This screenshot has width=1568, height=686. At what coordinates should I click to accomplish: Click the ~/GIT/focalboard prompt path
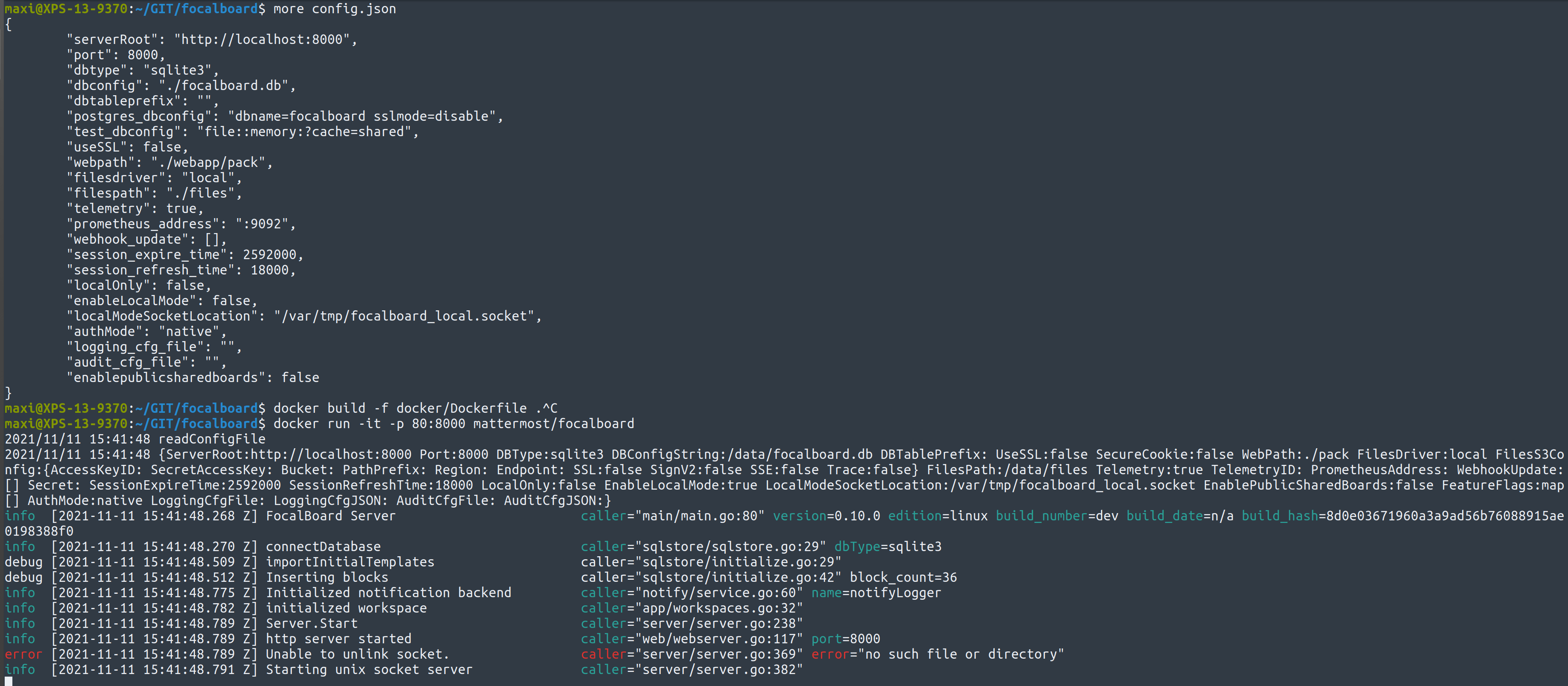pyautogui.click(x=201, y=9)
